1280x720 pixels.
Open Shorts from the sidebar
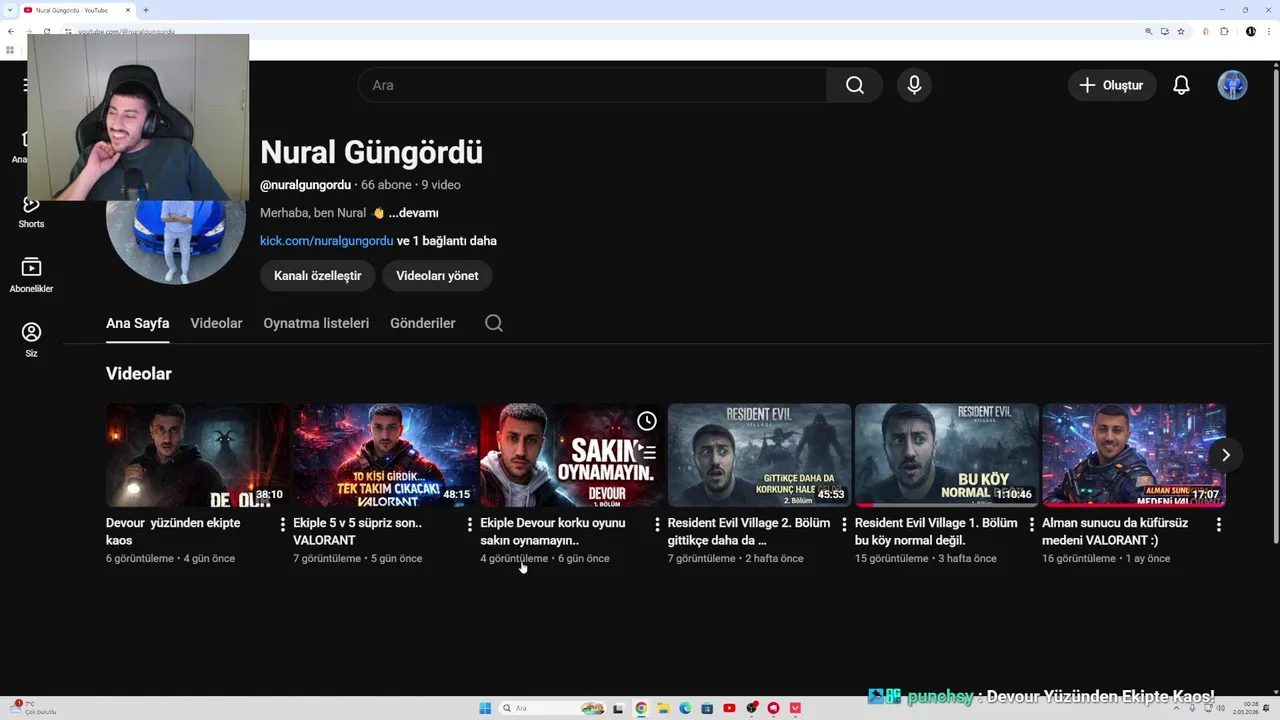coord(31,211)
